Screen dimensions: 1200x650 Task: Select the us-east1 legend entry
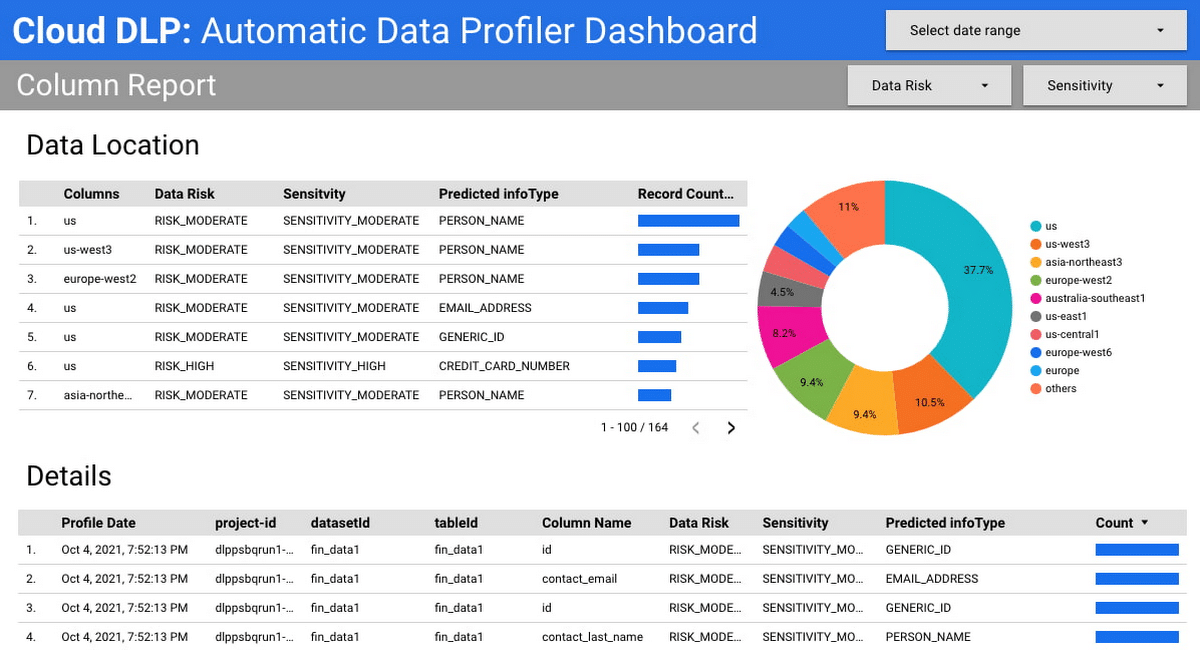[1059, 316]
